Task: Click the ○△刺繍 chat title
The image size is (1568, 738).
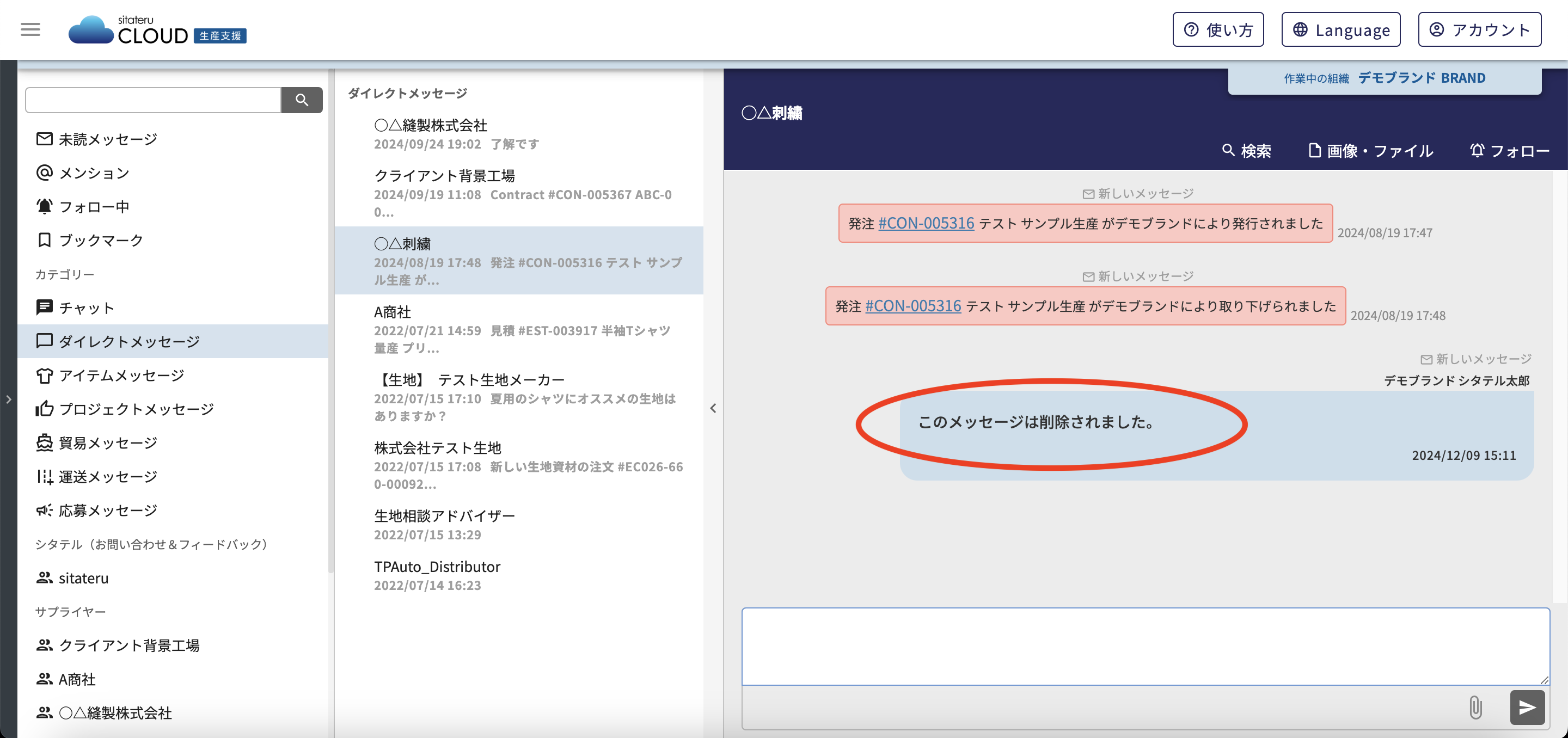Action: [x=772, y=113]
